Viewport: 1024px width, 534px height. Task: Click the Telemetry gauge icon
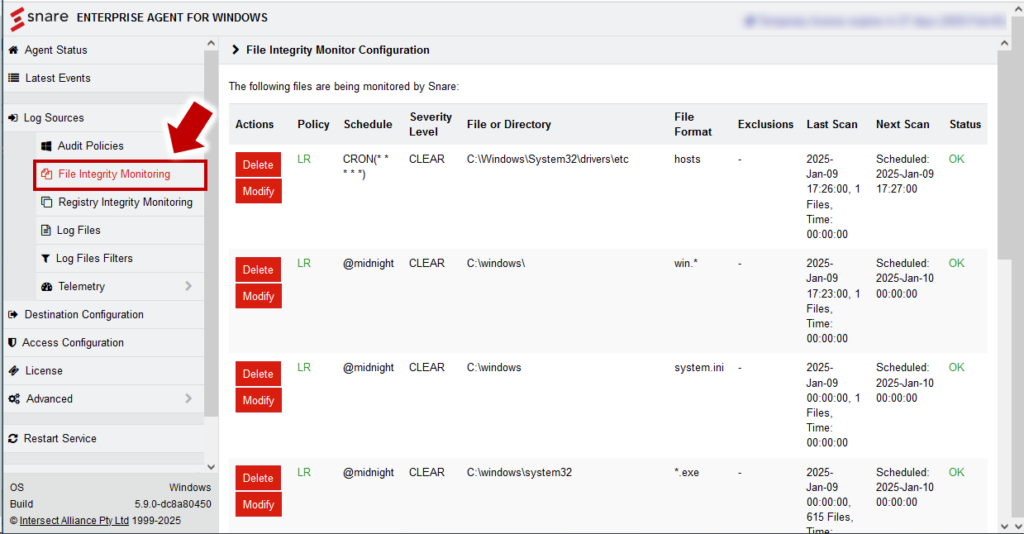[x=46, y=287]
